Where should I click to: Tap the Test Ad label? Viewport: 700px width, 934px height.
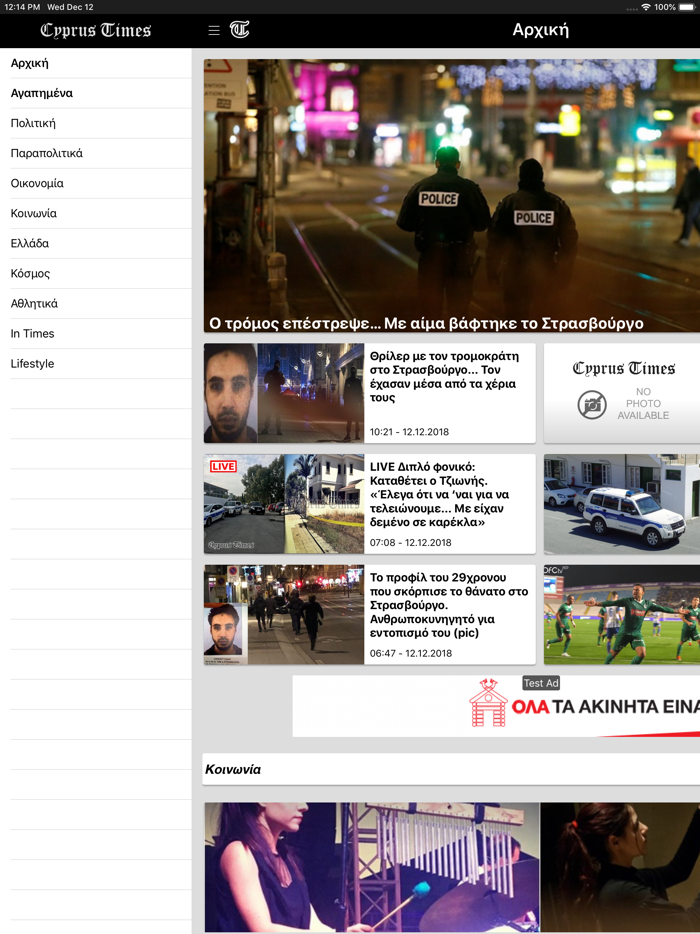coord(541,683)
